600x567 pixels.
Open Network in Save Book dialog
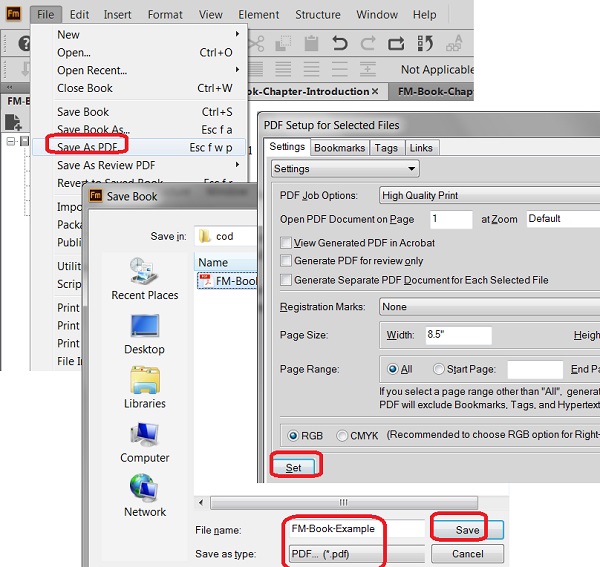[145, 496]
